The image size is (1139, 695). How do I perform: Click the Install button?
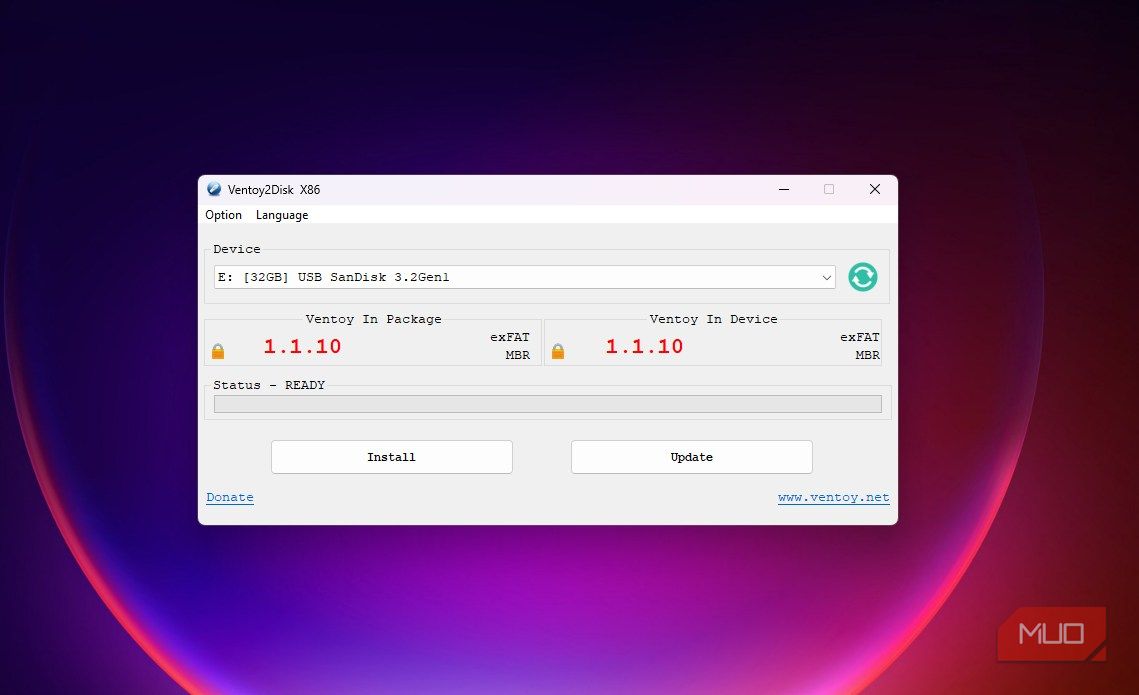tap(392, 457)
